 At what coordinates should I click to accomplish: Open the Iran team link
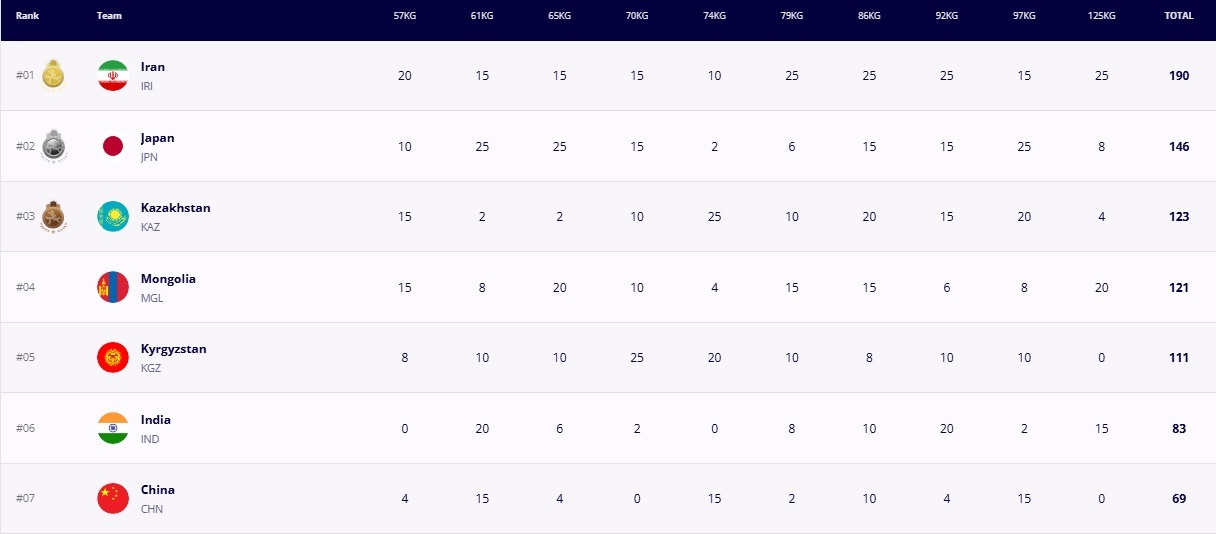tap(153, 67)
